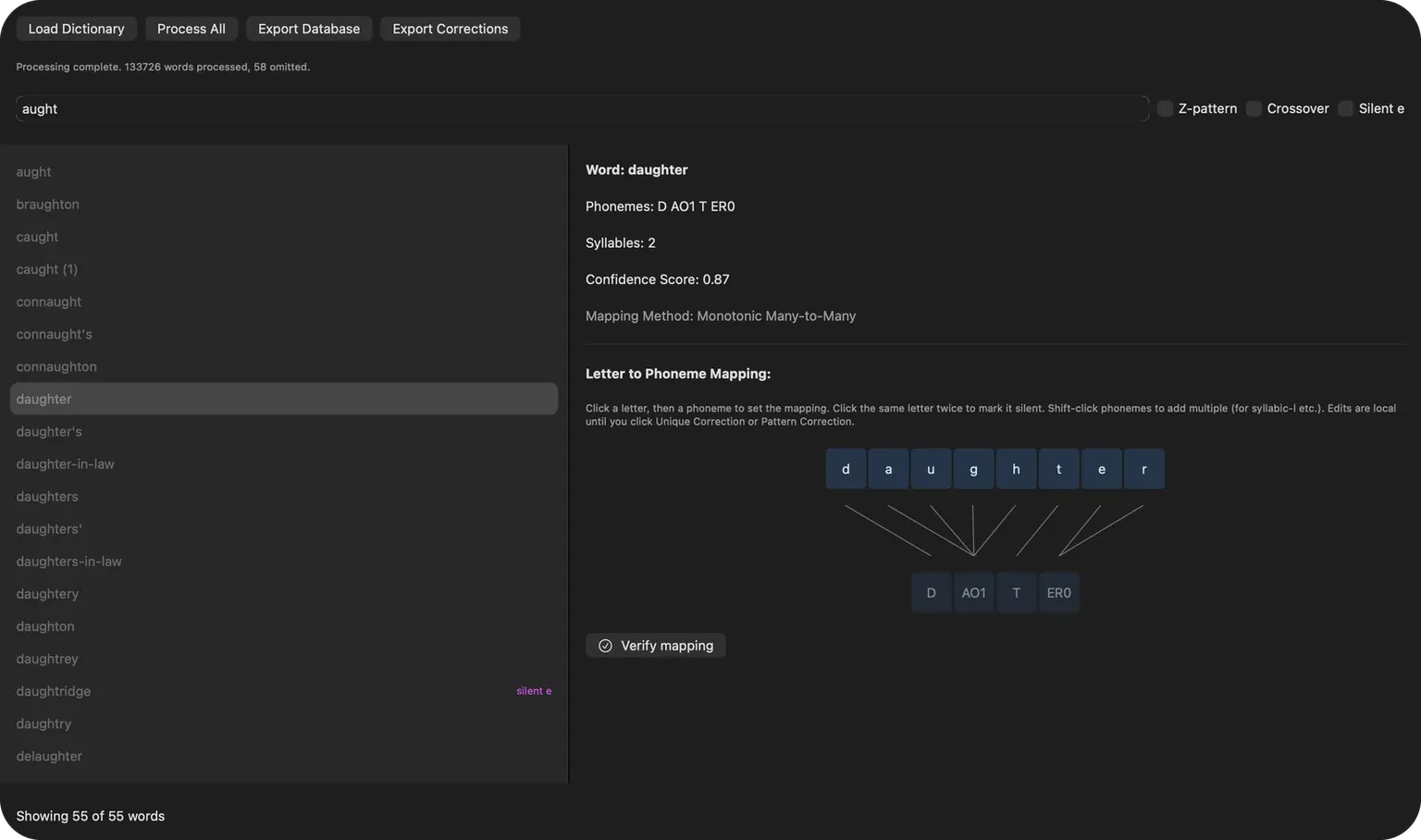
Task: Click the Verify mapping button
Action: pos(656,646)
